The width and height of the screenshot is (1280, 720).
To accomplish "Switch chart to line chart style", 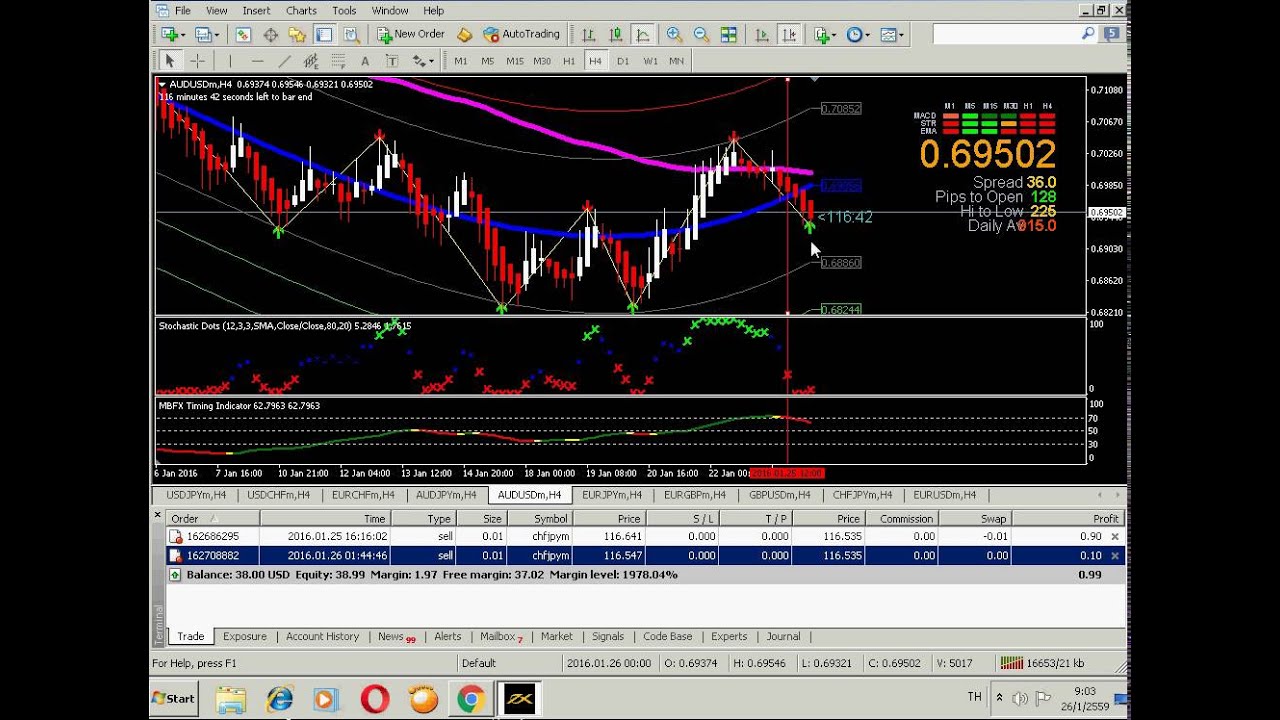I will coord(642,34).
